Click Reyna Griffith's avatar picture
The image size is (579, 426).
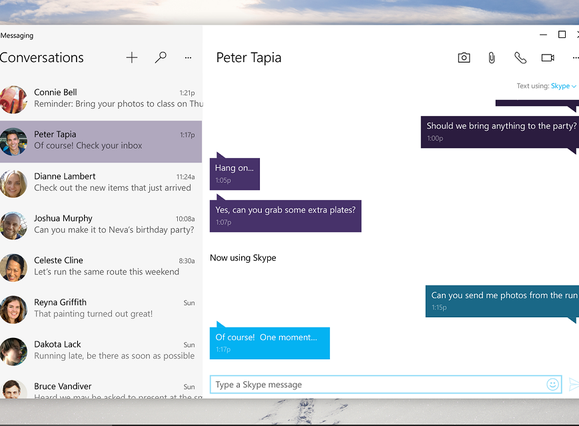point(13,310)
